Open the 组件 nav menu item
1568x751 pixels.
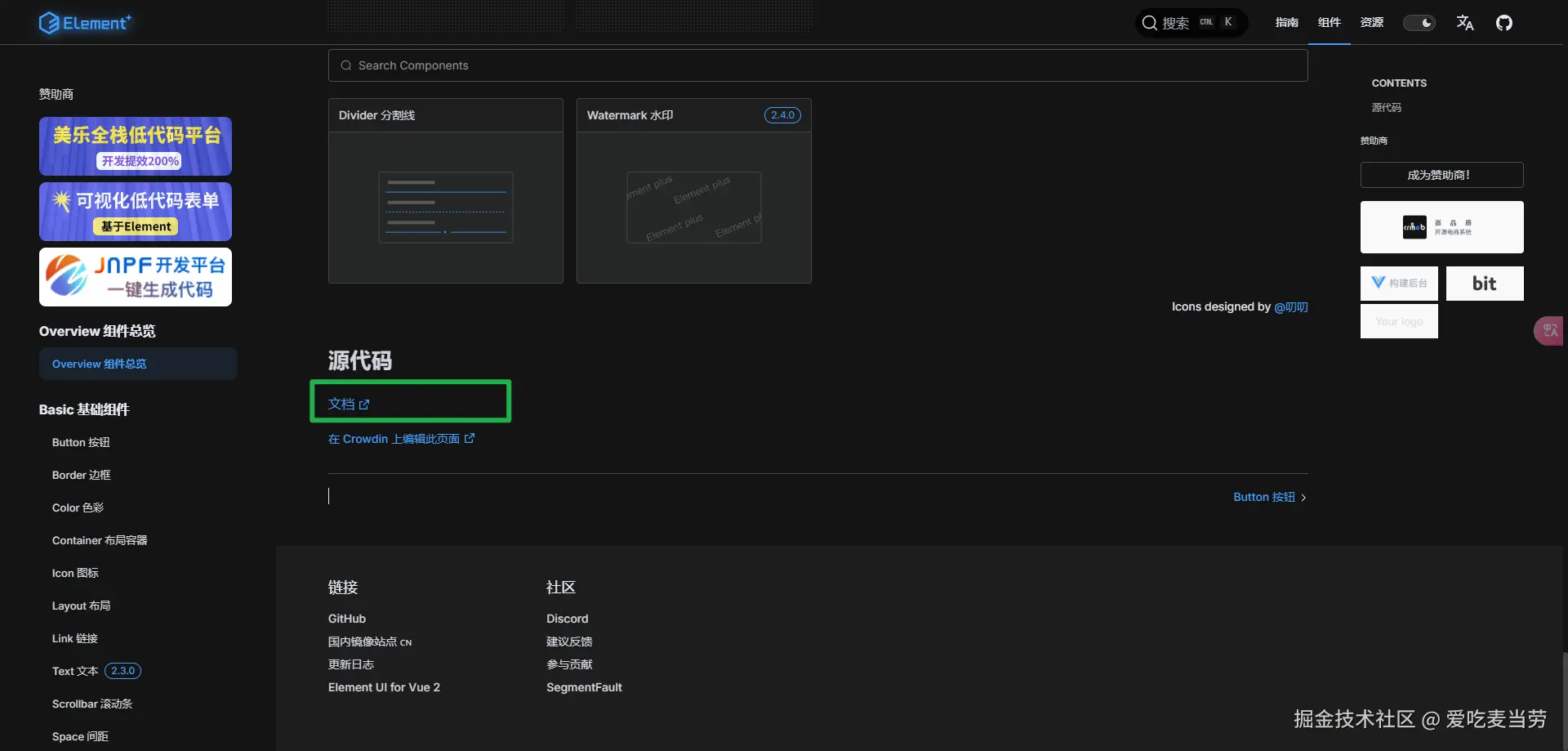pos(1330,23)
